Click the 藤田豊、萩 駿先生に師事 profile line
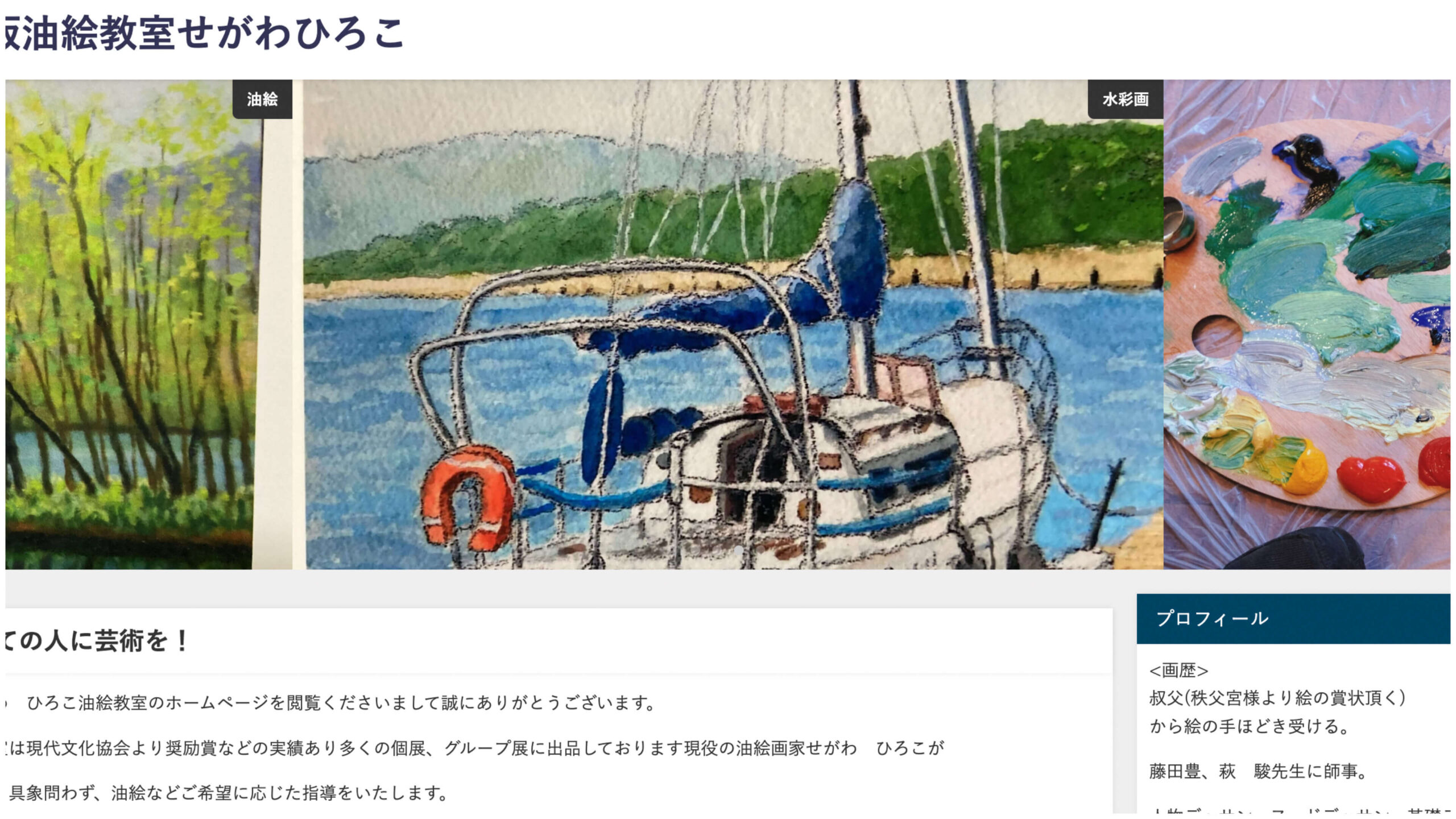1456x819 pixels. pos(1257,771)
